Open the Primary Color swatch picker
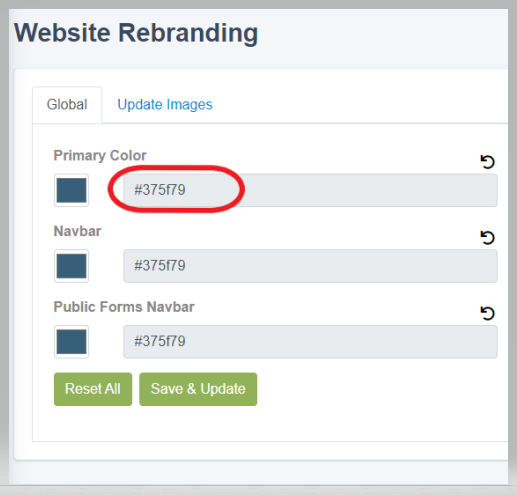Image resolution: width=517 pixels, height=496 pixels. (x=71, y=190)
